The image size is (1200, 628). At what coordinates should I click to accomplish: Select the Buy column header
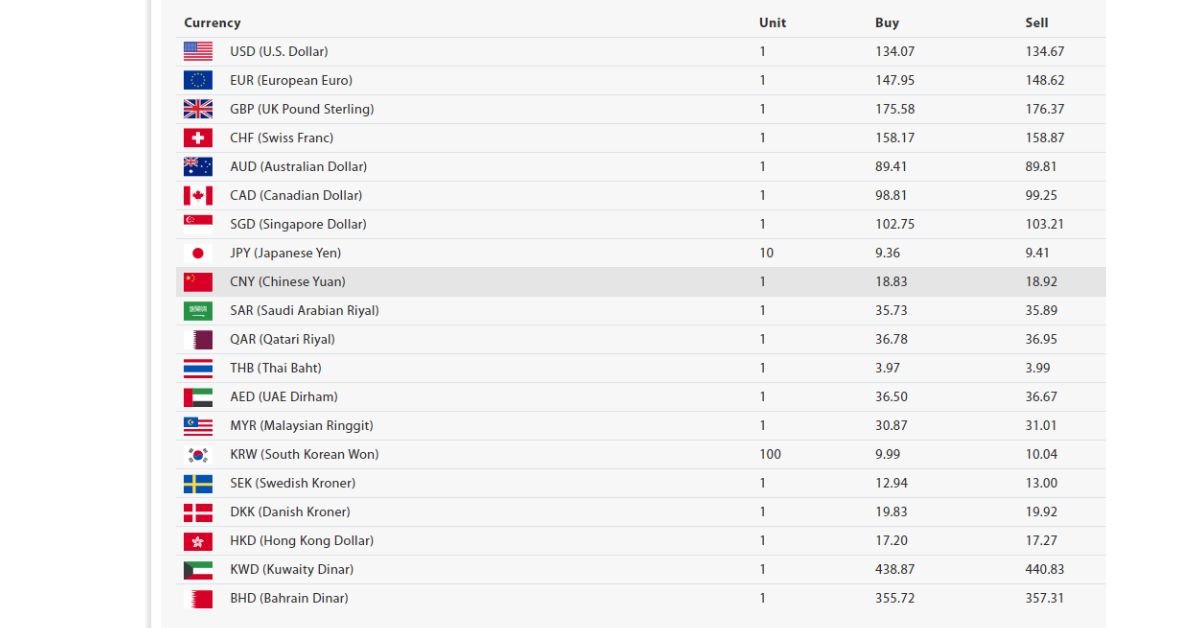coord(887,23)
